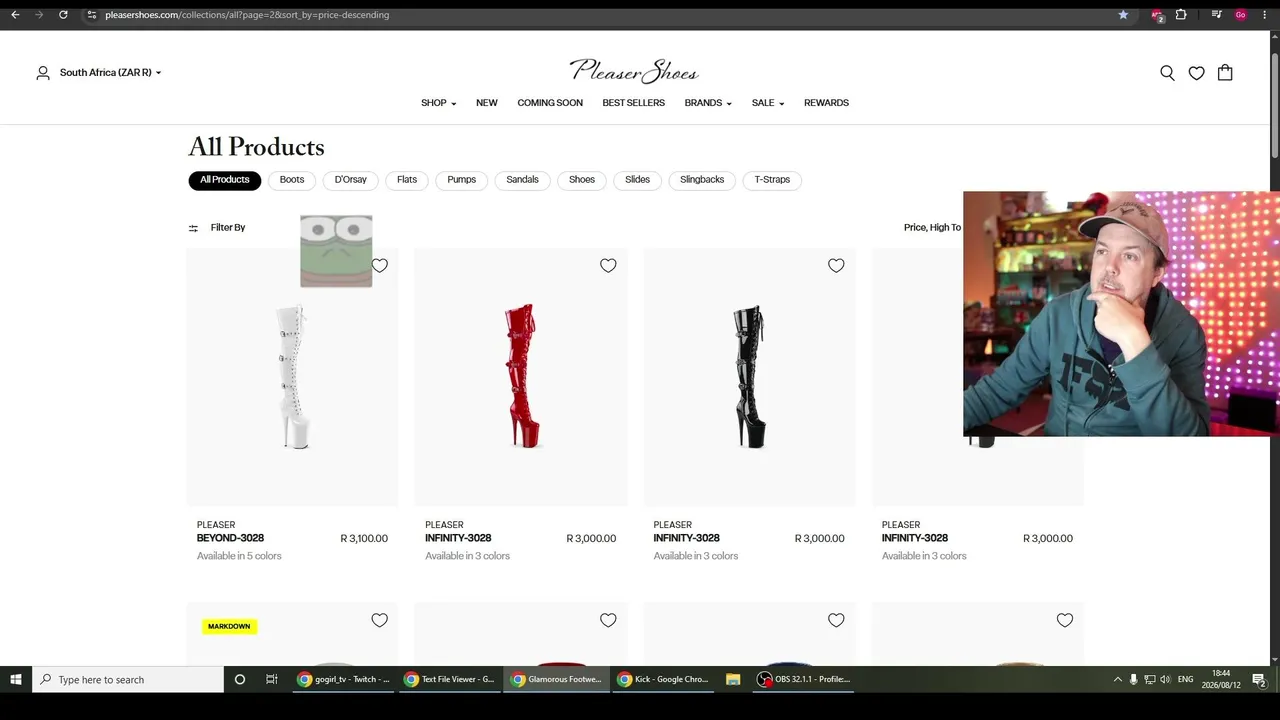Open the shopping bag cart icon
Screen dimensions: 1280x720
1225,73
